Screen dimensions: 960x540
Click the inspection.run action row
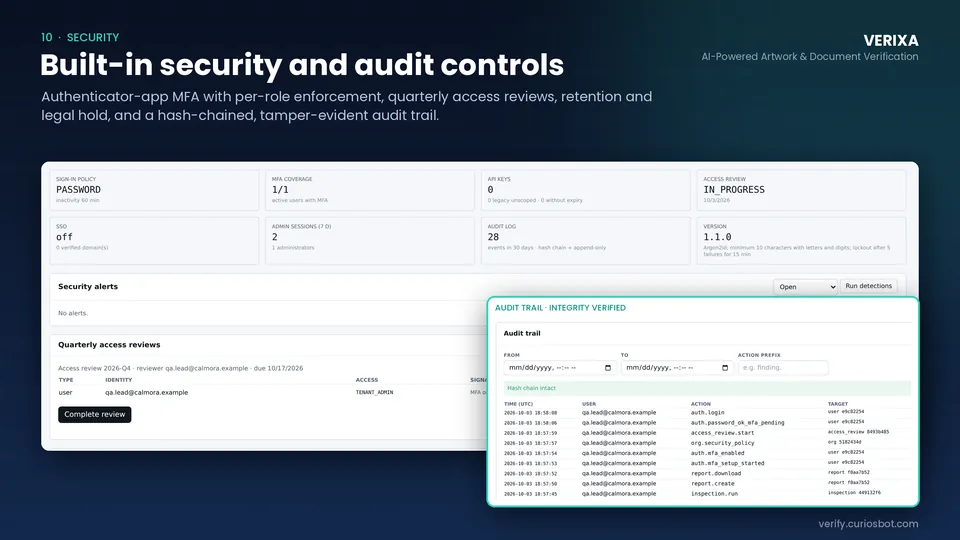[x=707, y=493]
